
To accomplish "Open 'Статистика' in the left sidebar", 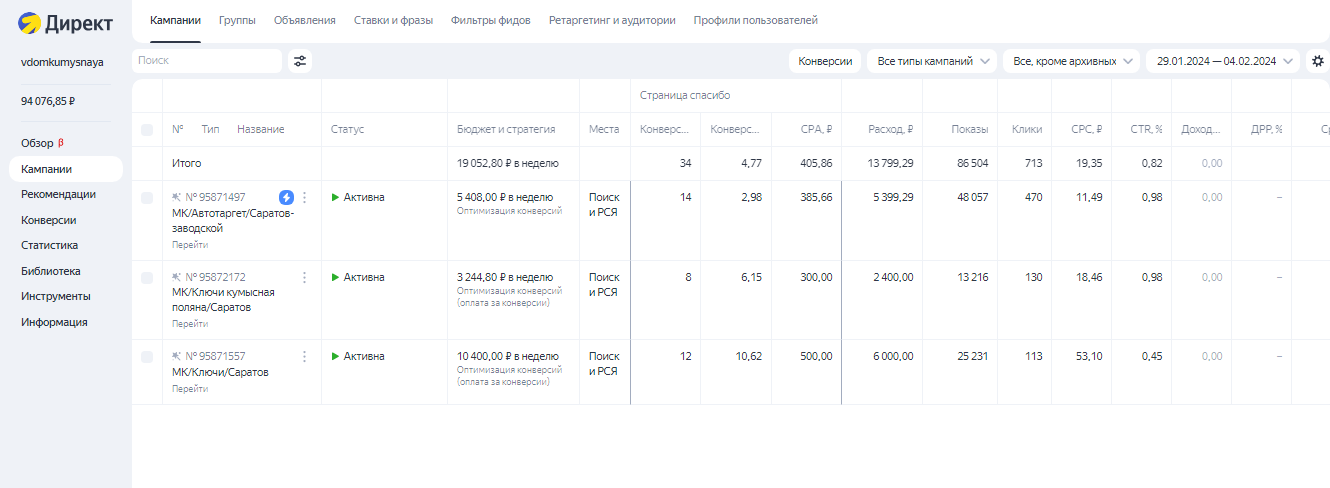I will point(49,245).
